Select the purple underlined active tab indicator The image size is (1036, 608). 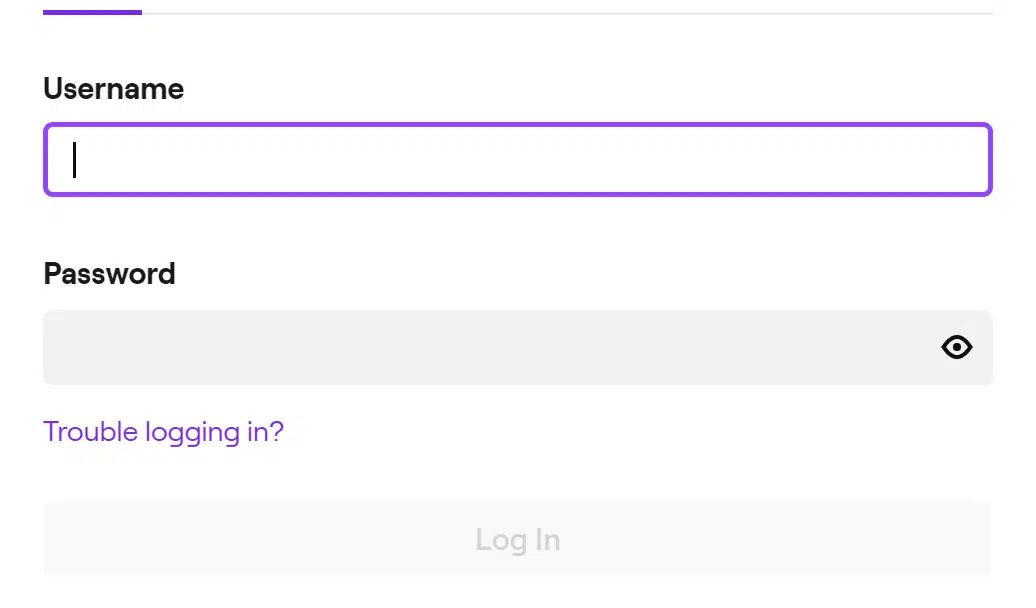(92, 12)
